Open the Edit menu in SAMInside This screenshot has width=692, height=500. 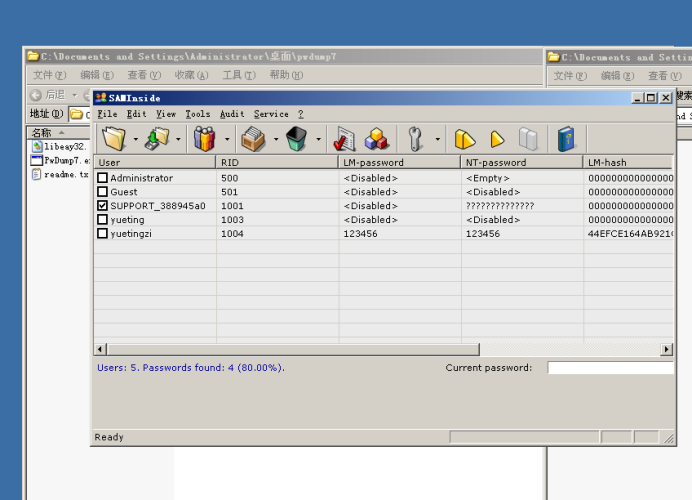[x=136, y=114]
